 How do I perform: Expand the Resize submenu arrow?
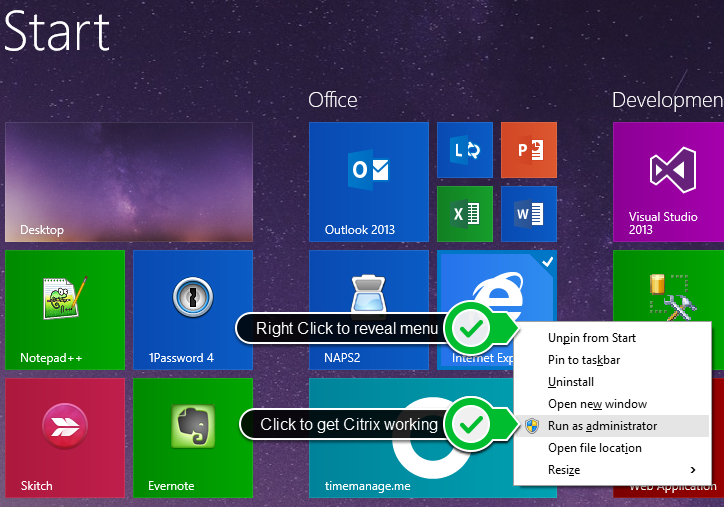pos(693,470)
